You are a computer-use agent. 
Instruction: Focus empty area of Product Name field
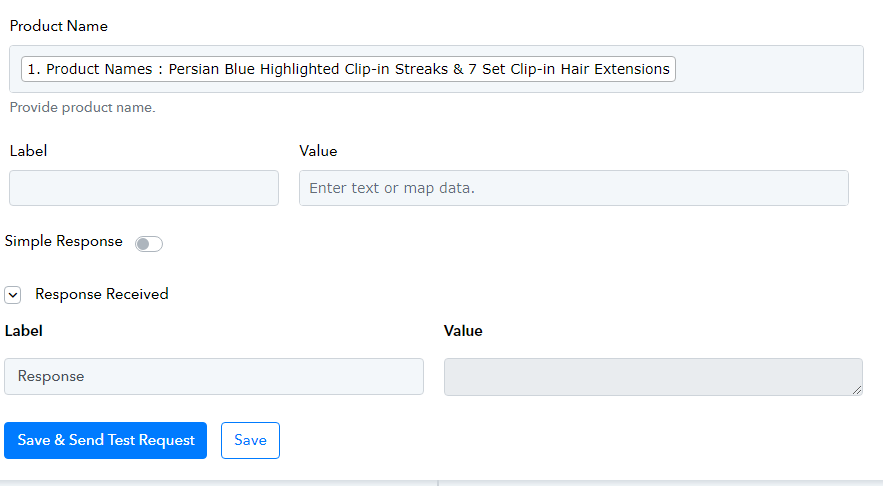click(x=769, y=69)
